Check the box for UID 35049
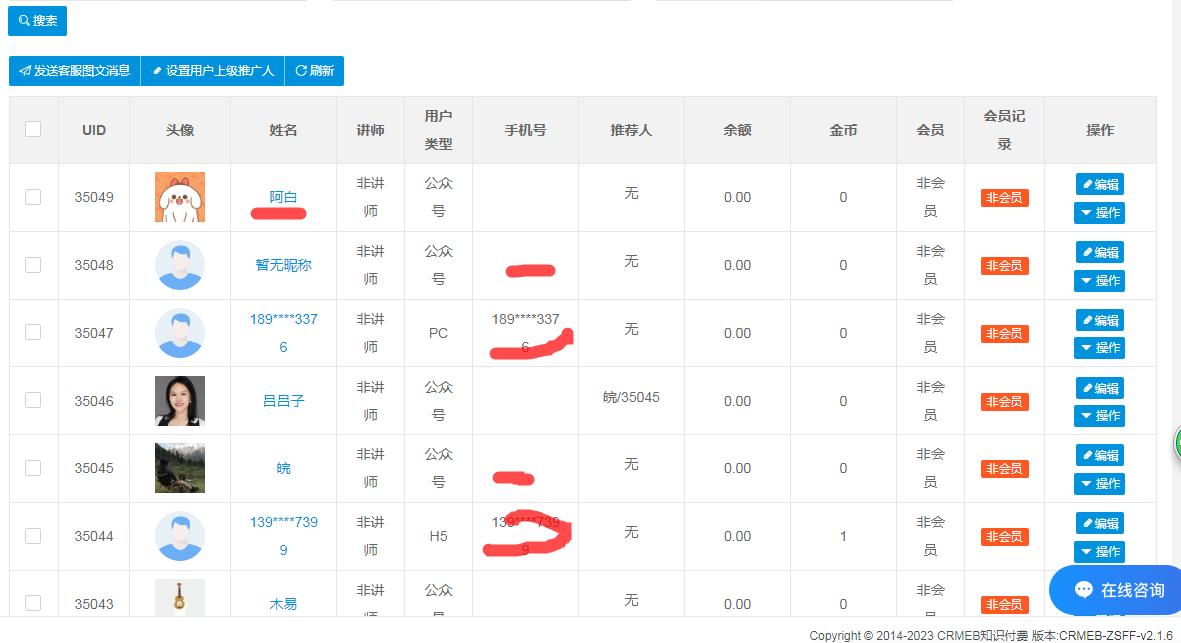Screen dimensions: 1181x643 click(x=33, y=197)
